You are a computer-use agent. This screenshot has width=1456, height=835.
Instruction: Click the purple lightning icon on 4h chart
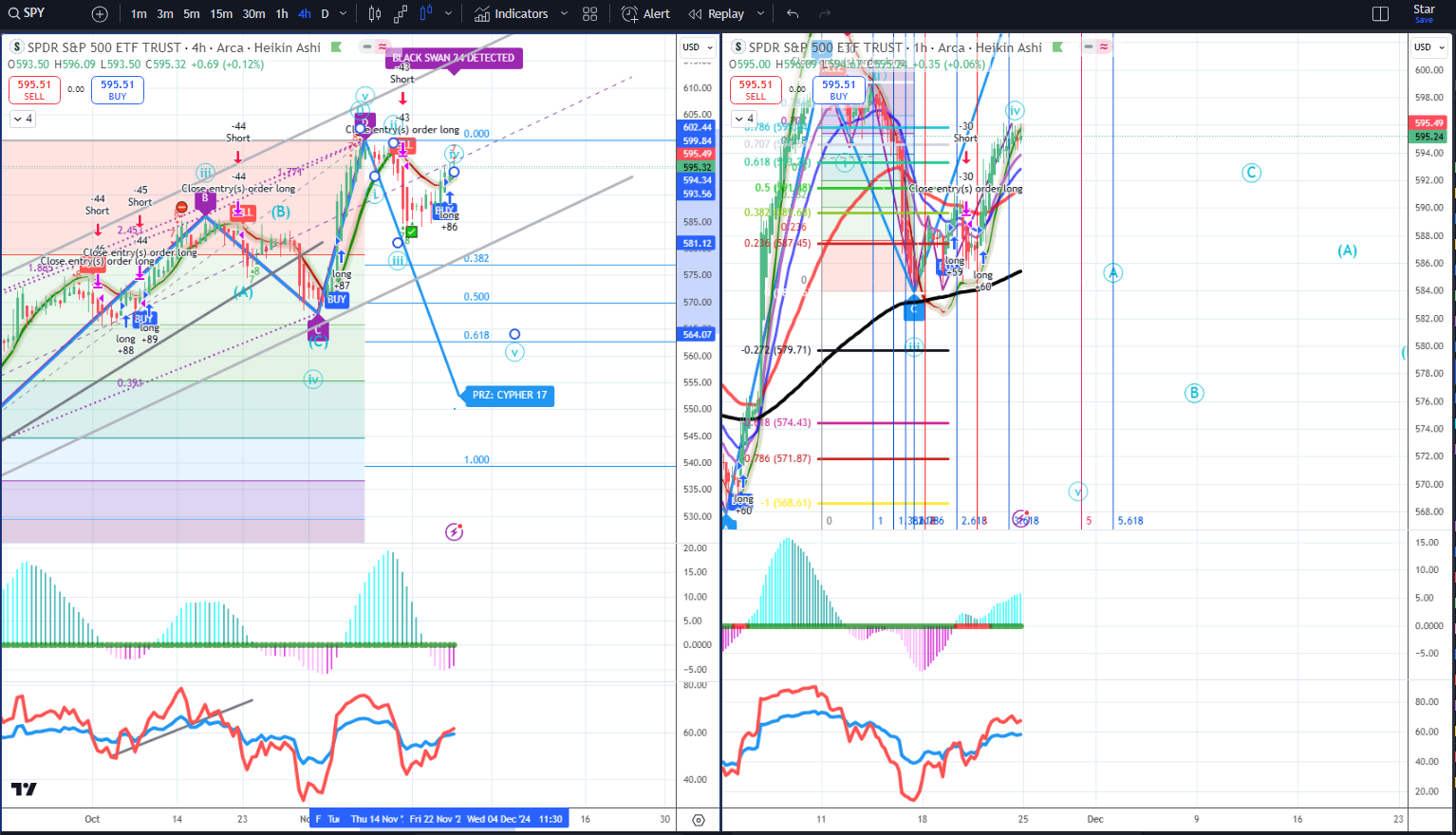tap(454, 531)
